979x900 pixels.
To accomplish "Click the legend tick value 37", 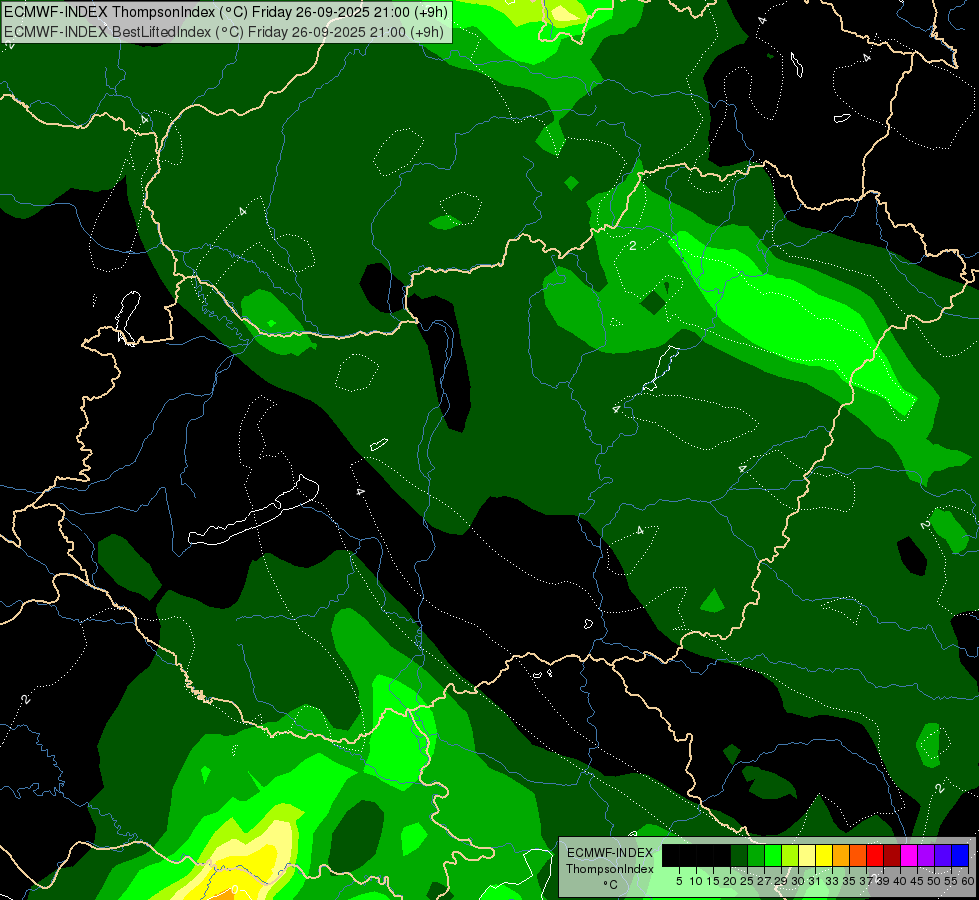I will [867, 881].
